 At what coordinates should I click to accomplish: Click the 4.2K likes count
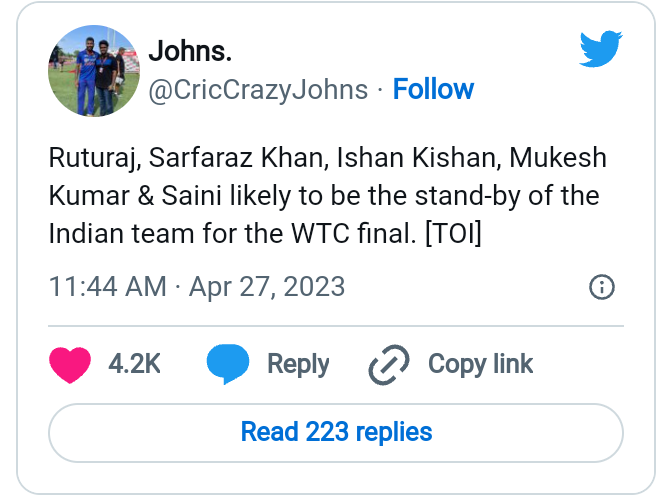(134, 364)
